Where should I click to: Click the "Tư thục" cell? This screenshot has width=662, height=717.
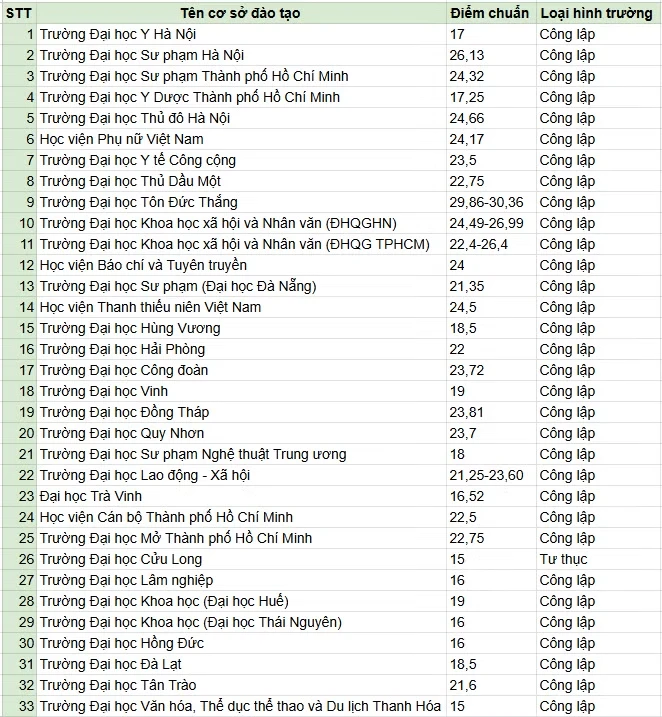(x=598, y=559)
